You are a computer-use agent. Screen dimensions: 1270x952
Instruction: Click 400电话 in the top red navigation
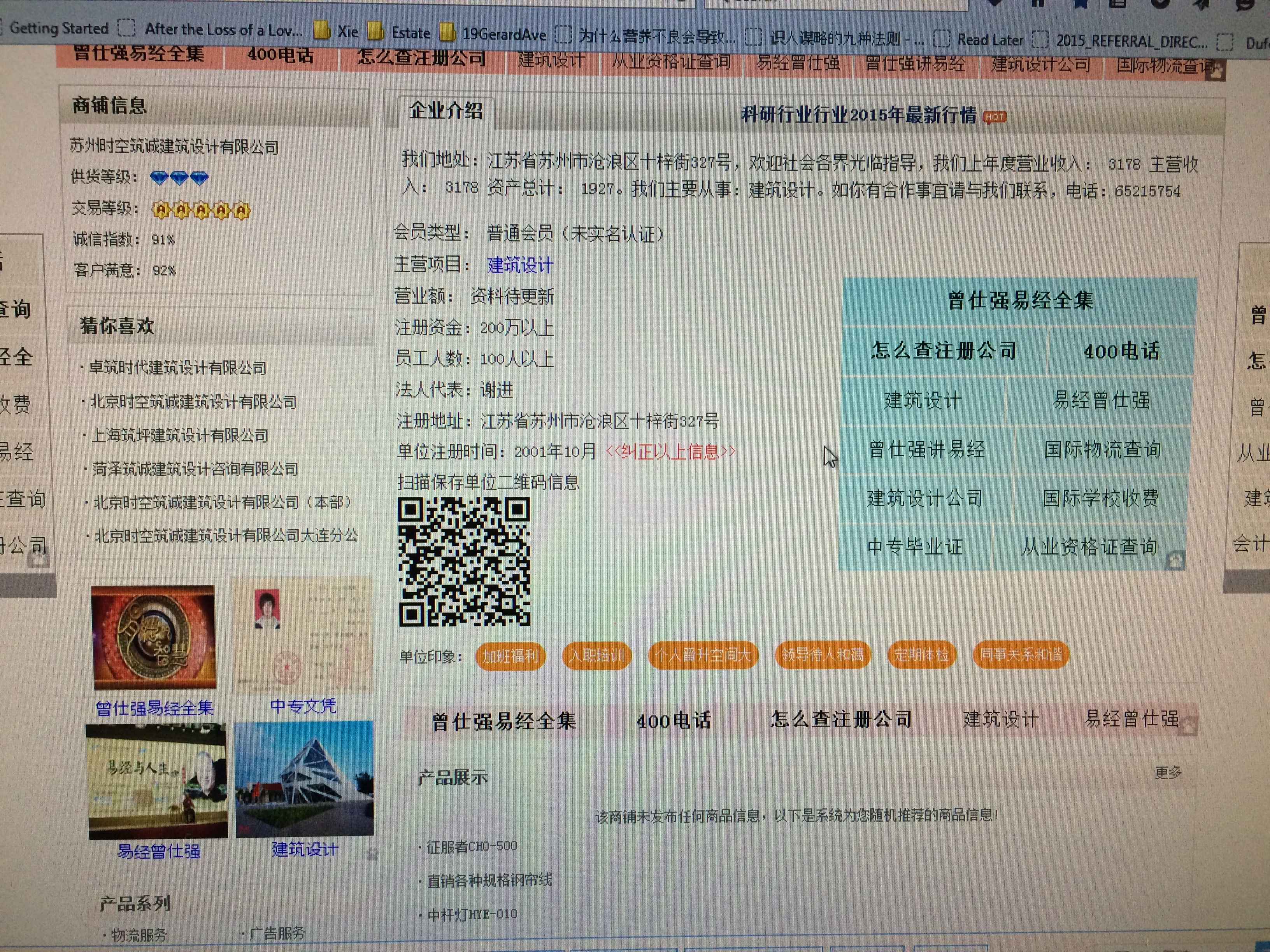[x=280, y=56]
